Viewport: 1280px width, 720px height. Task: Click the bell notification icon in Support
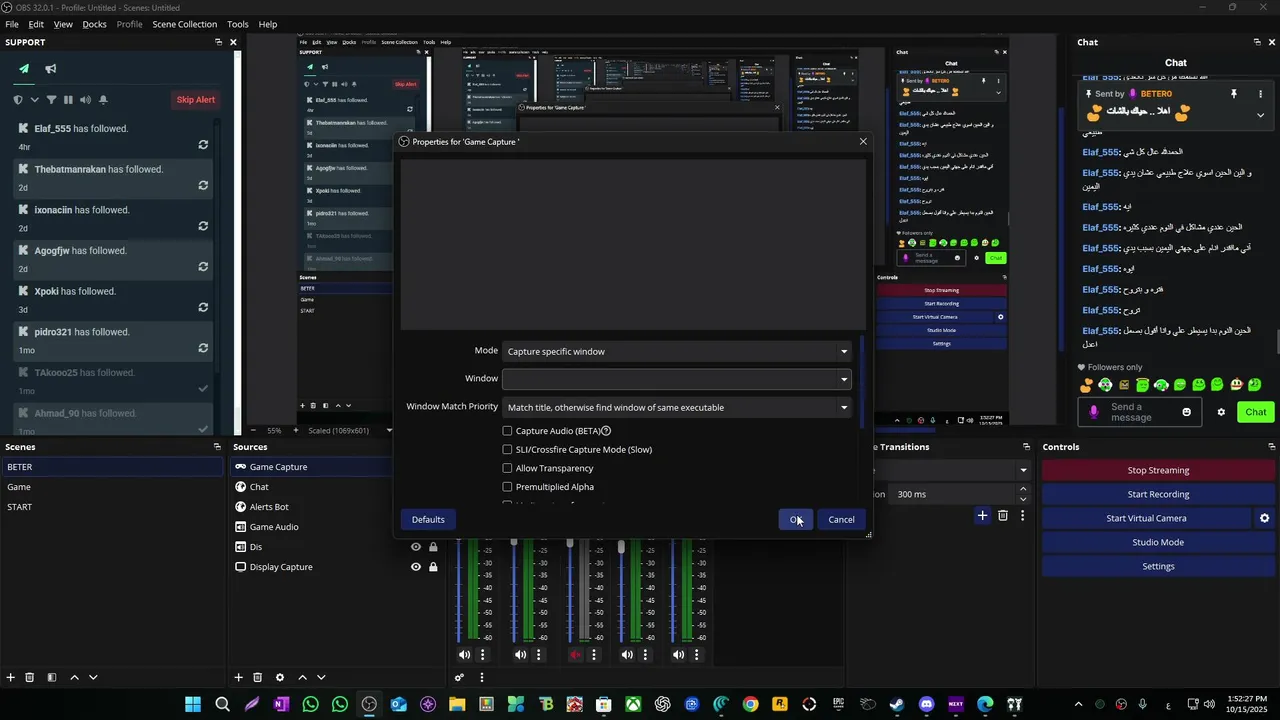(103, 100)
